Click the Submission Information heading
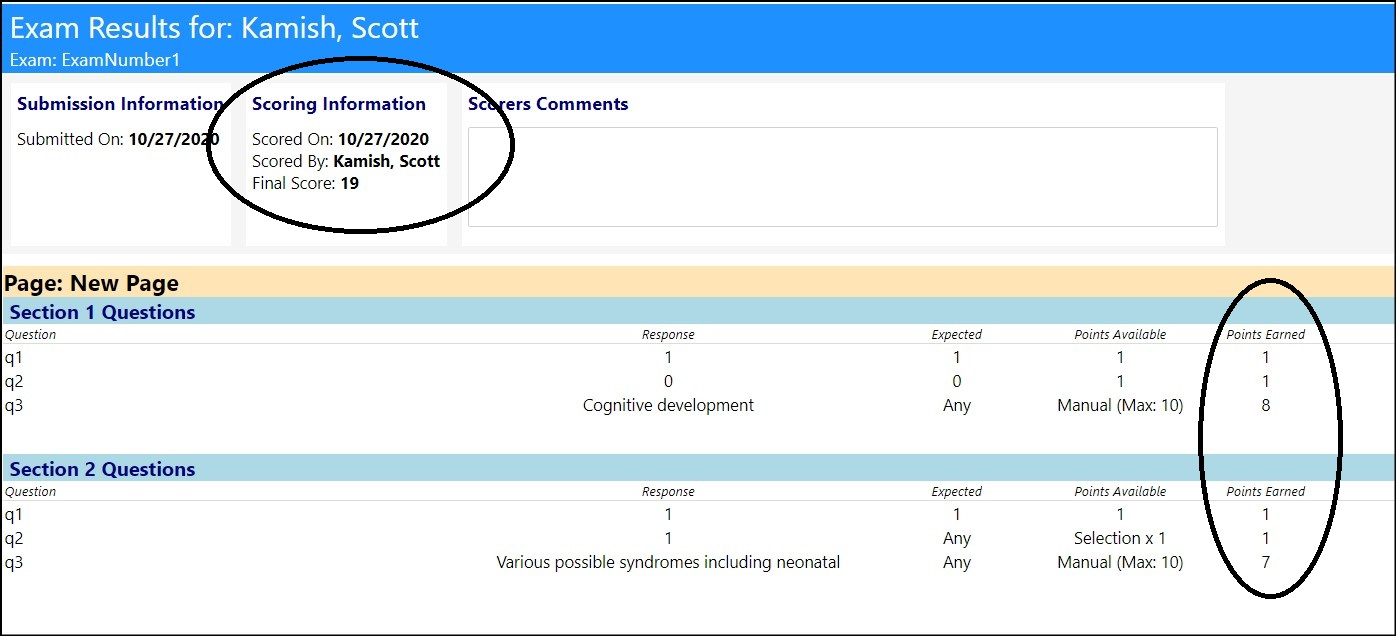Screen dimensions: 1396x636 click(x=120, y=104)
